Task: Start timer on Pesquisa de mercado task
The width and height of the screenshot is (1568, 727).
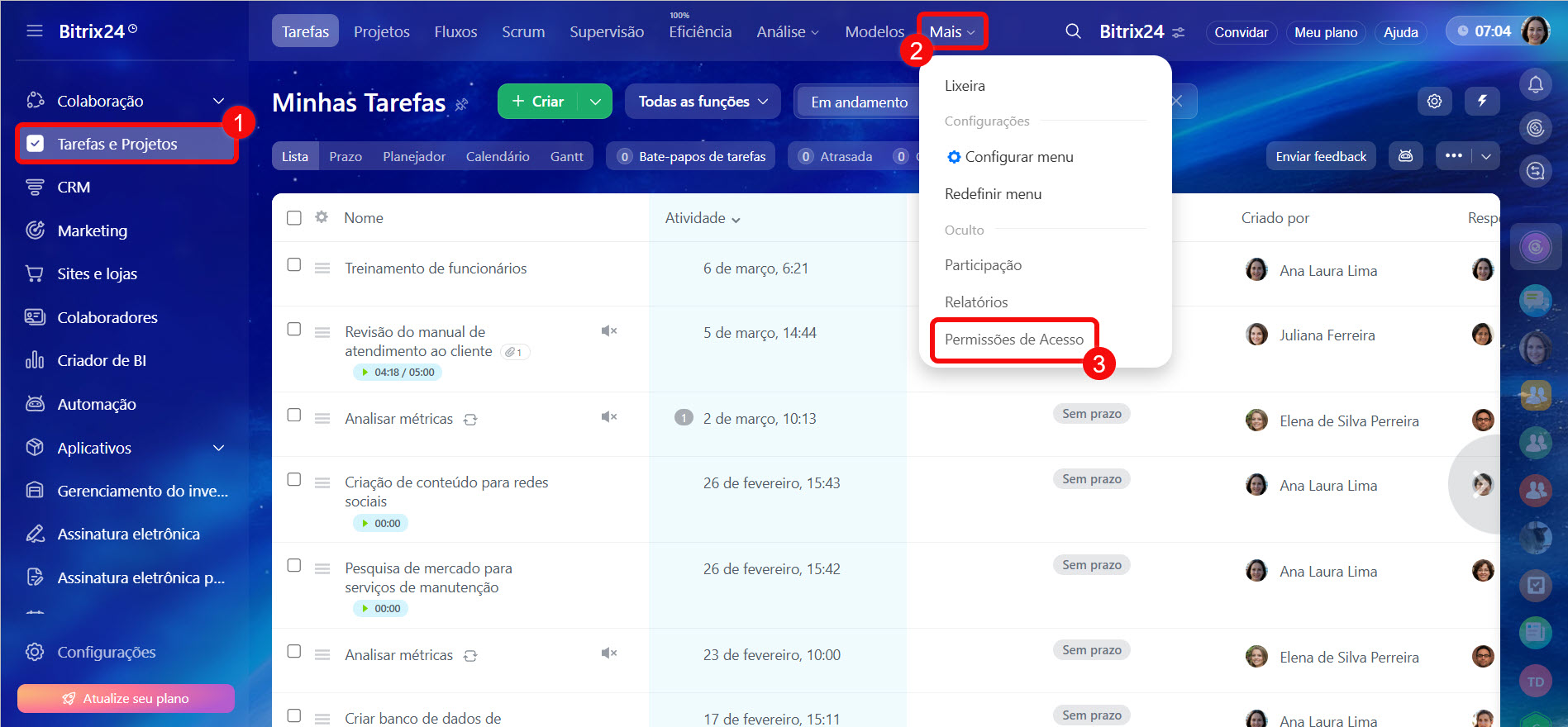Action: (365, 609)
